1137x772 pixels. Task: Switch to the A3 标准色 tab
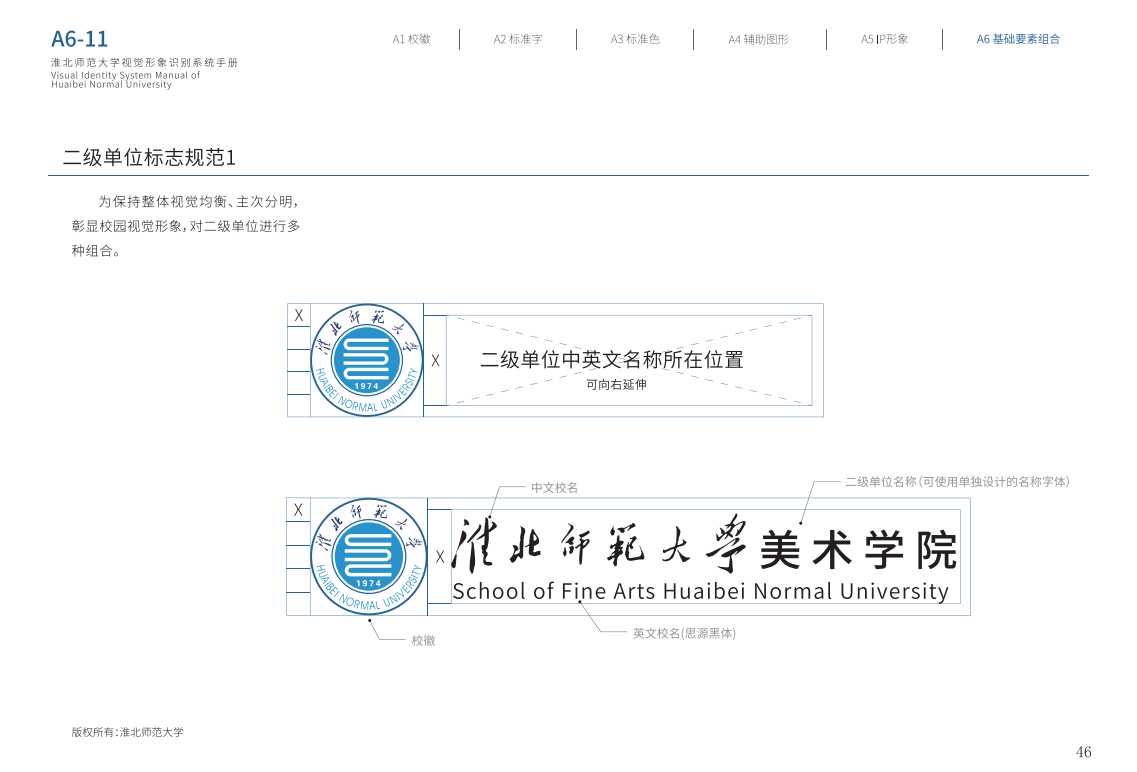click(635, 39)
